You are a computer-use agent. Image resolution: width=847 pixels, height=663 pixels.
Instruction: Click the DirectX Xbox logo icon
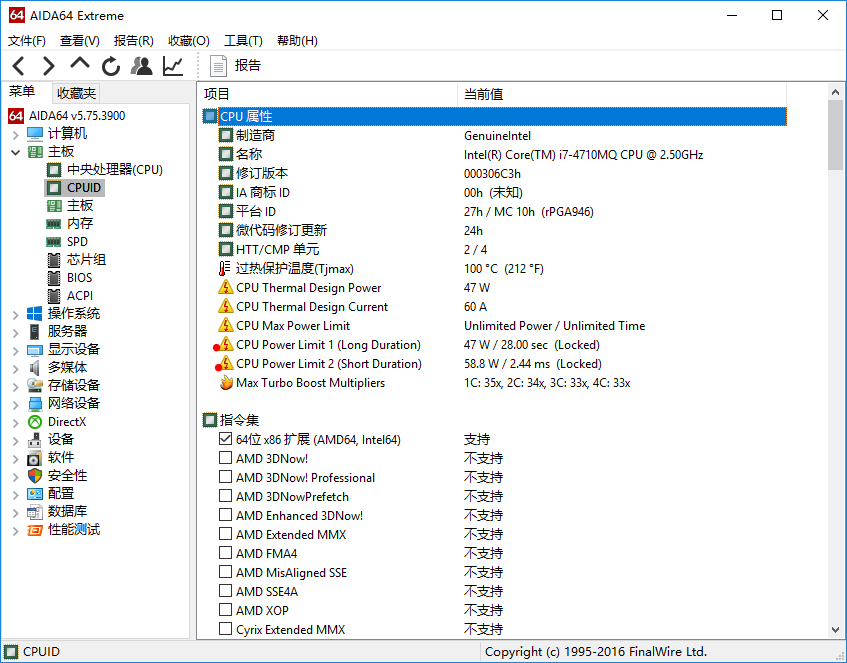35,421
